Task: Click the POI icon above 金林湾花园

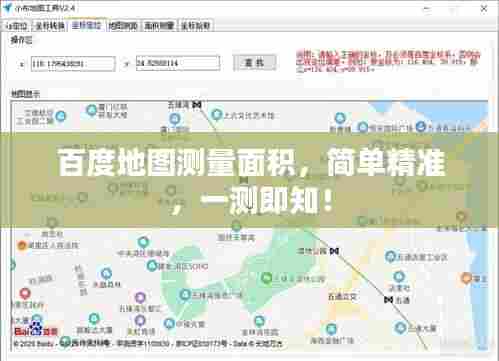Action: tap(259, 321)
